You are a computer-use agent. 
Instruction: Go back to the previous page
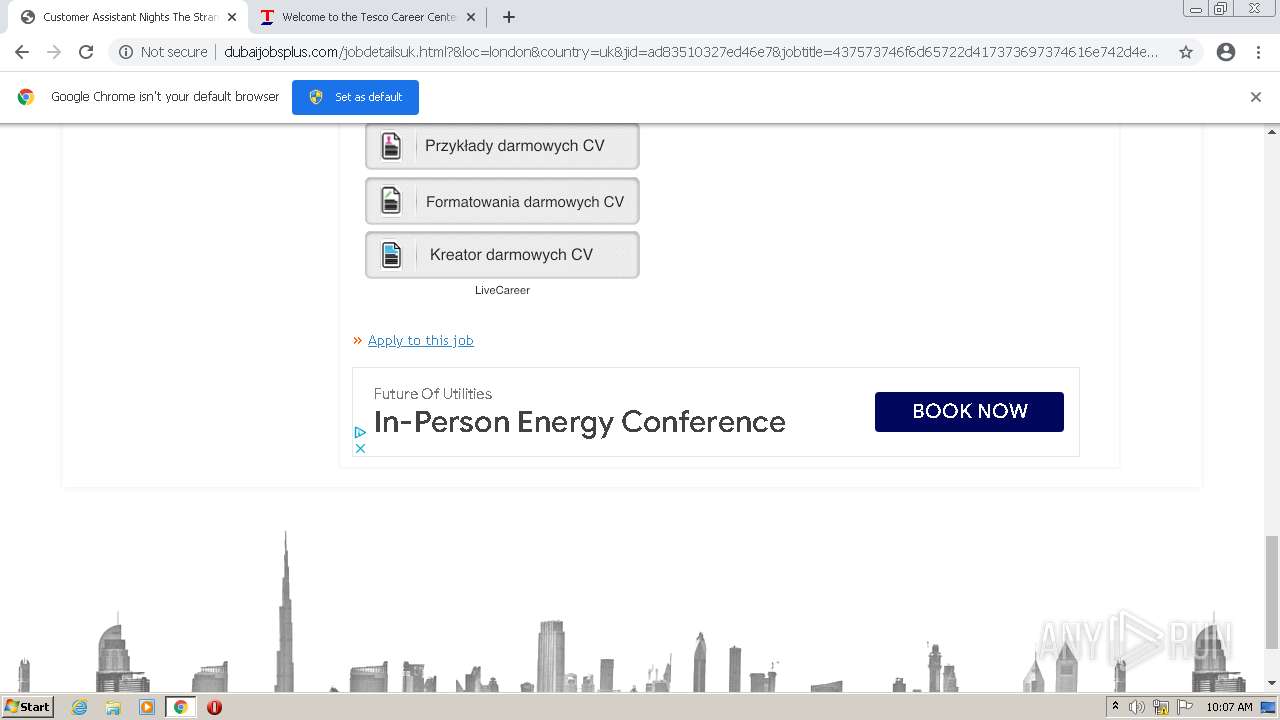pos(22,52)
